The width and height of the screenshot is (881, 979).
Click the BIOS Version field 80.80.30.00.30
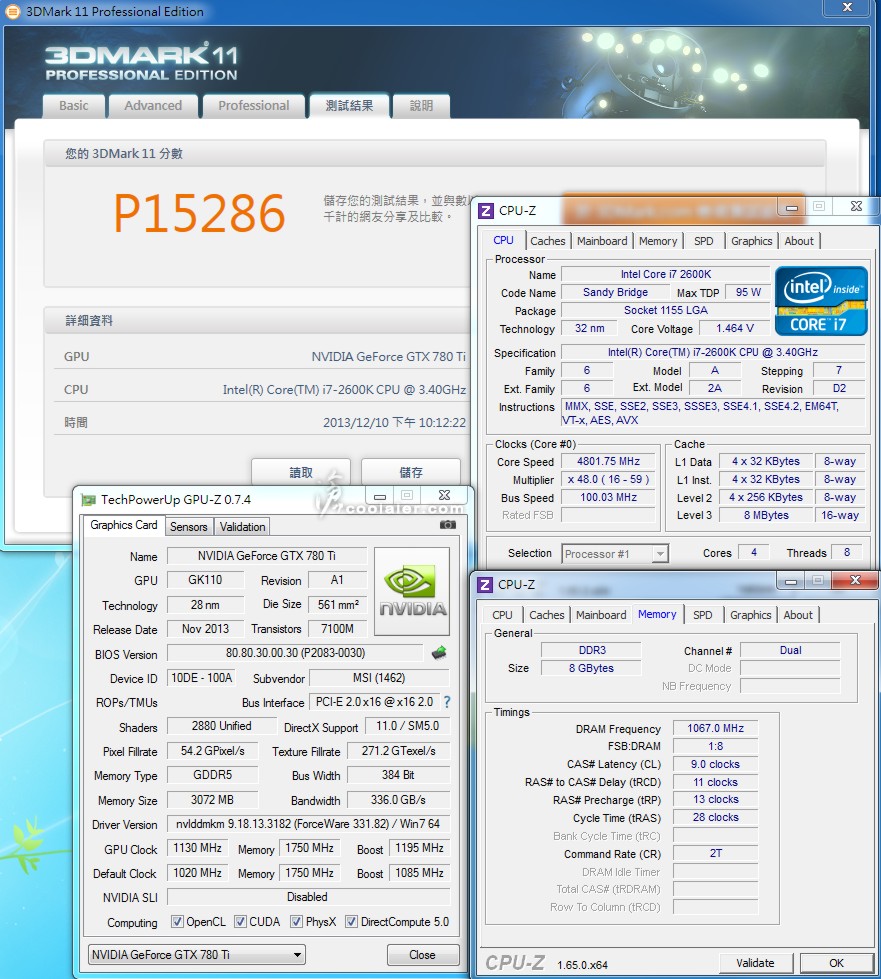coord(295,653)
